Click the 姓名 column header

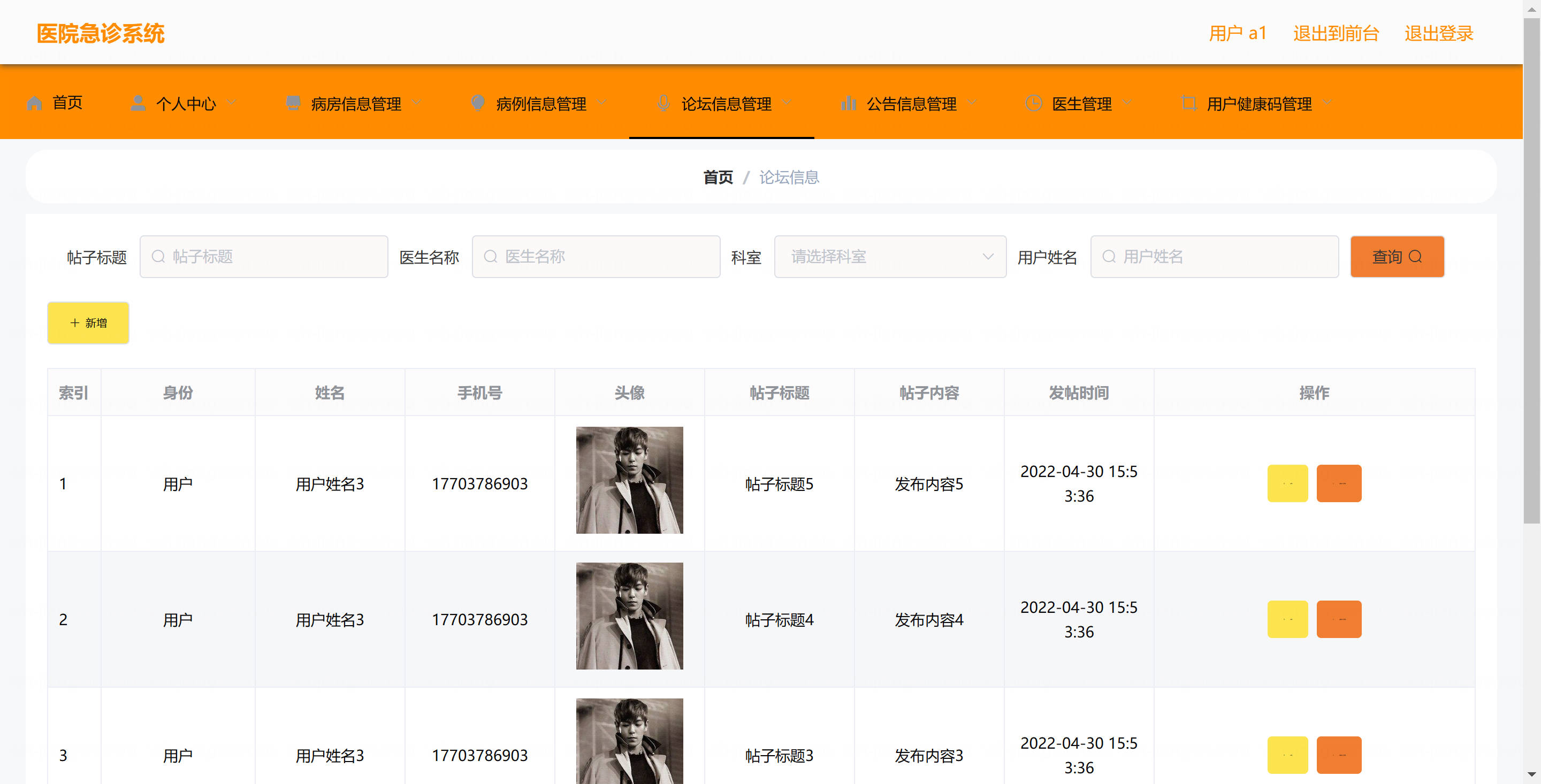(330, 393)
